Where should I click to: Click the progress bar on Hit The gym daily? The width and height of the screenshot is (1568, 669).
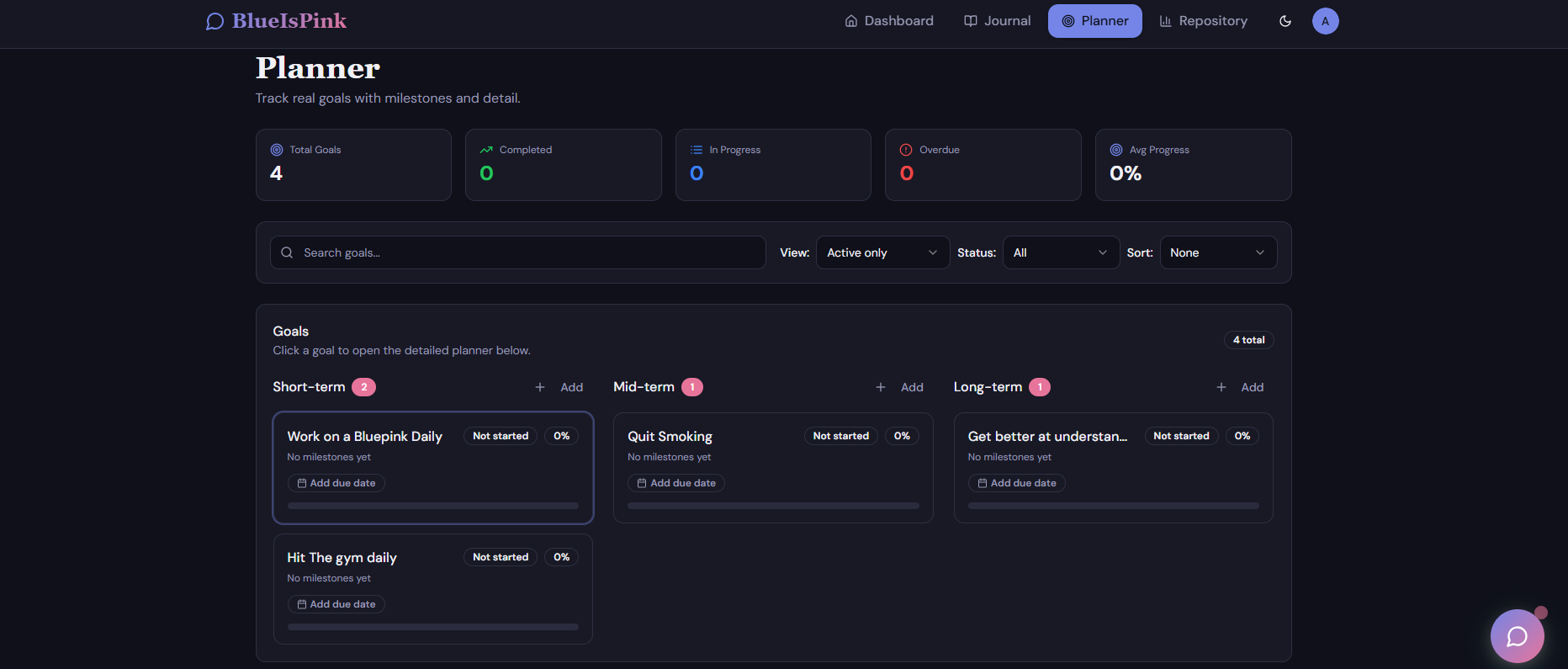pyautogui.click(x=433, y=627)
